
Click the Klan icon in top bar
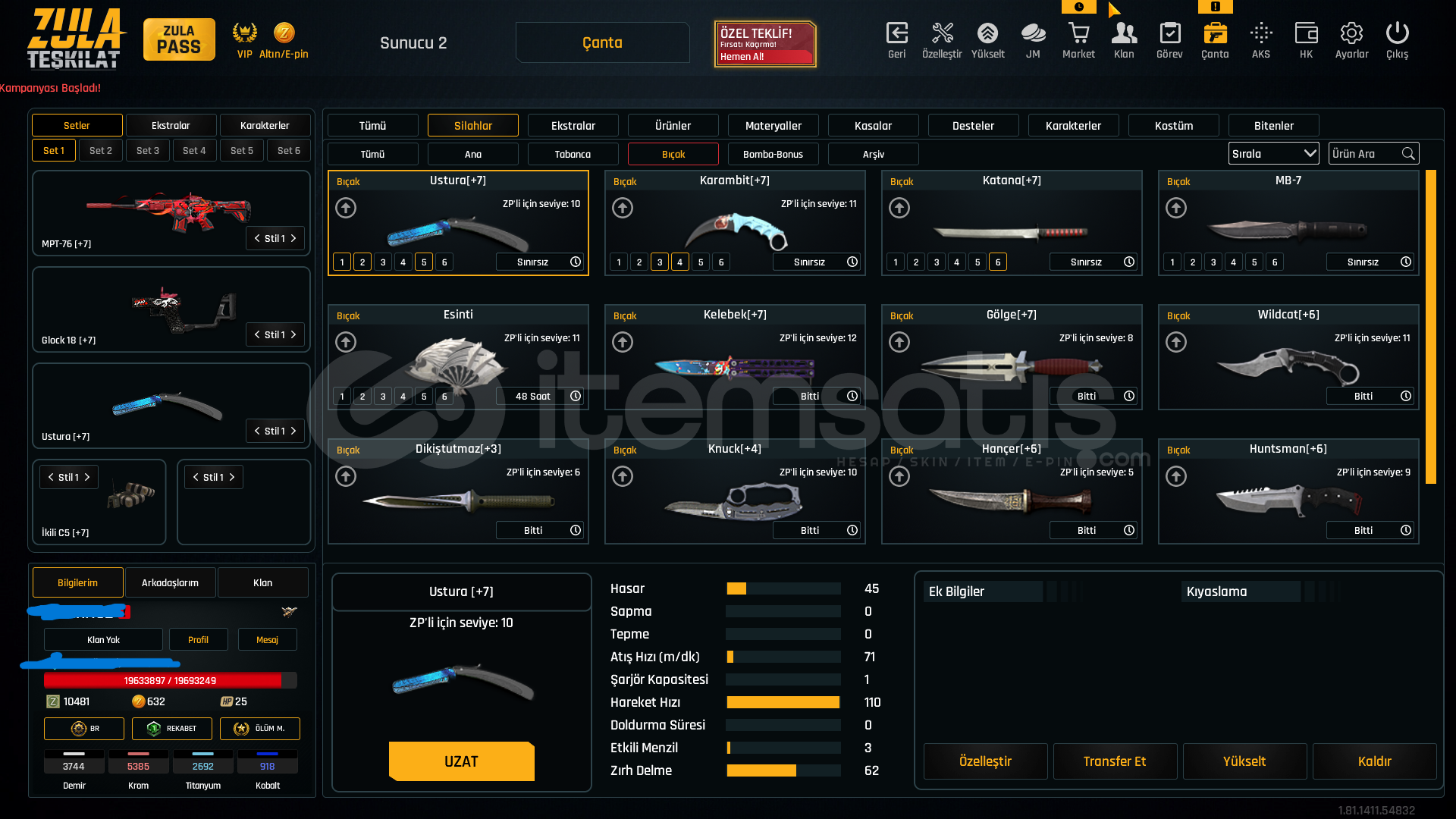[1124, 34]
